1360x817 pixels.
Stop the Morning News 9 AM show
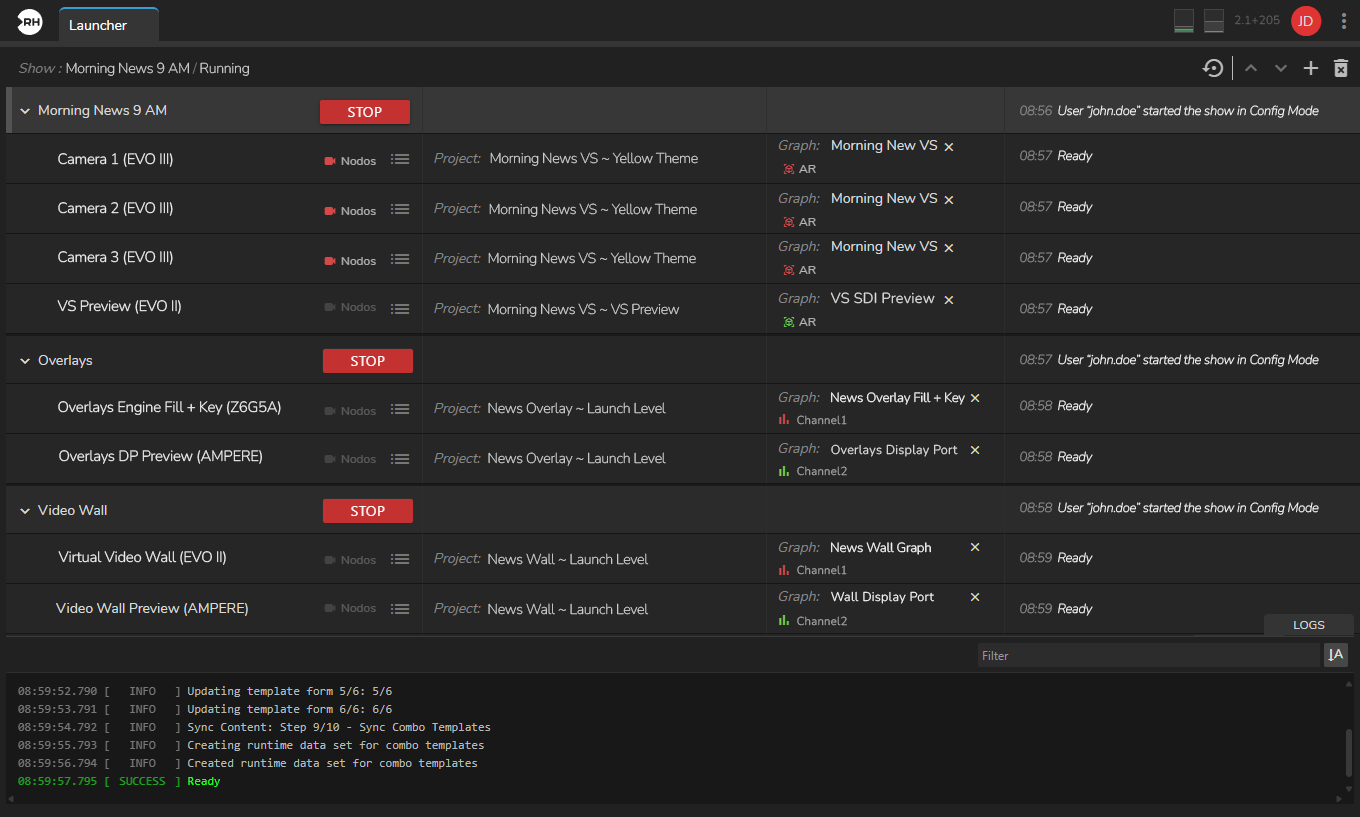364,112
